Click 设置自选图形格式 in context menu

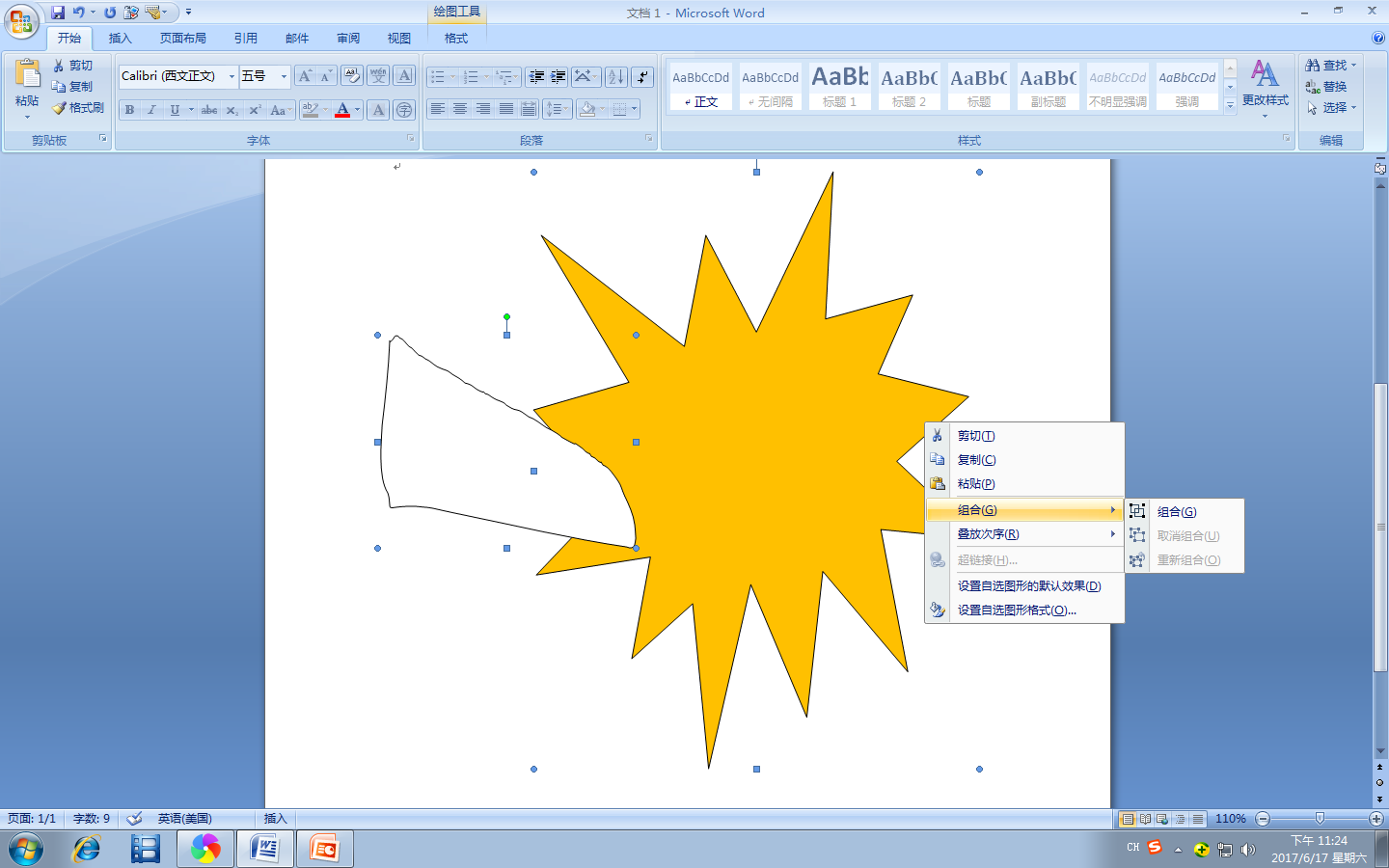tap(1024, 610)
